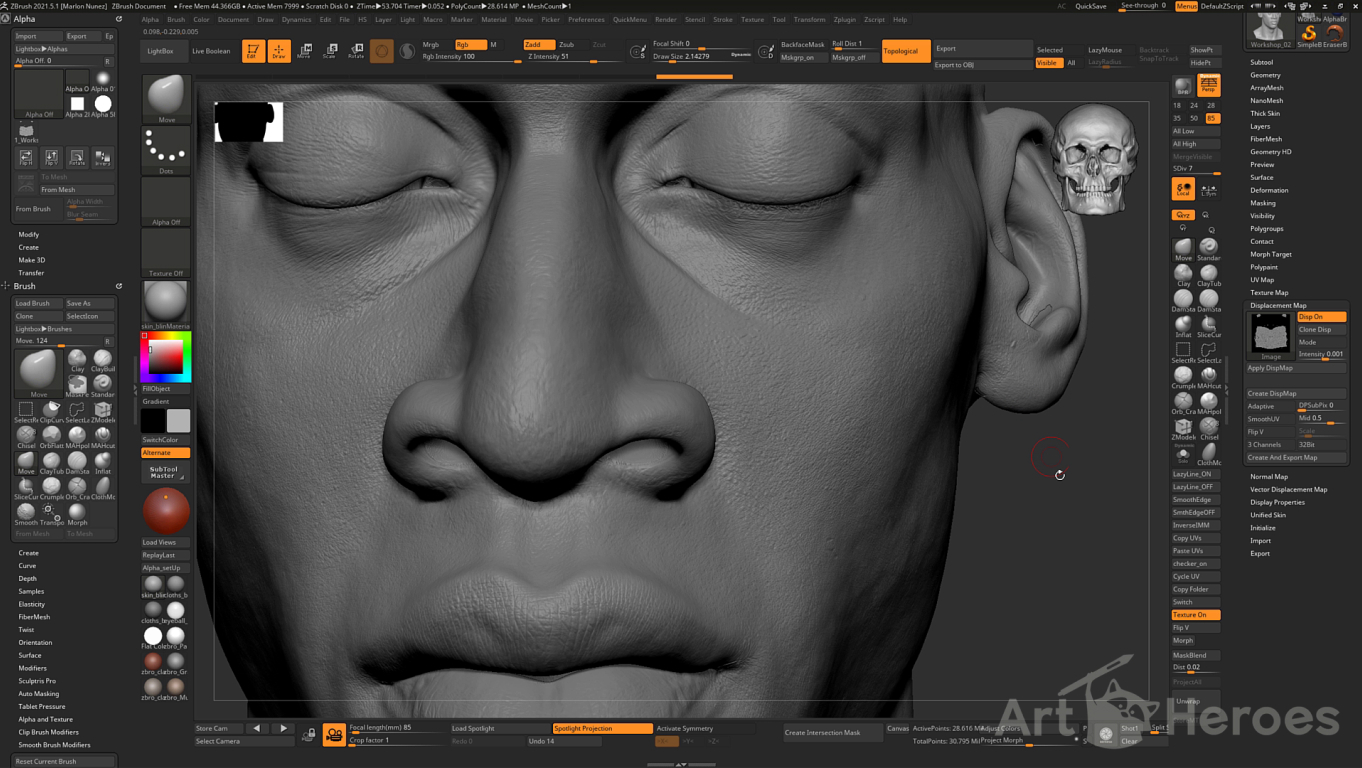Pick the Clay brush in Brush palette
Image resolution: width=1362 pixels, height=768 pixels.
point(77,360)
